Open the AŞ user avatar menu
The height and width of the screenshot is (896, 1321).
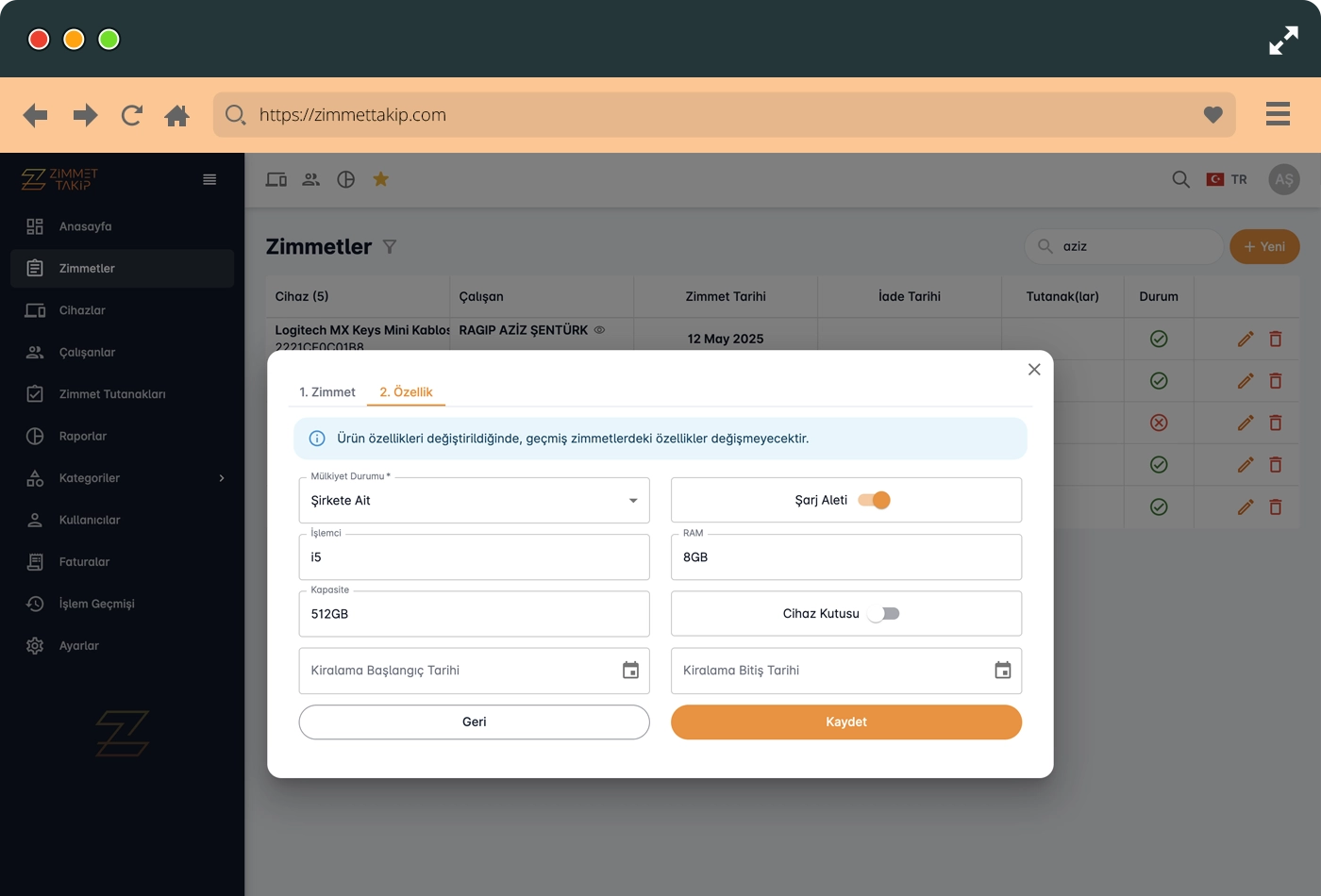coord(1284,179)
